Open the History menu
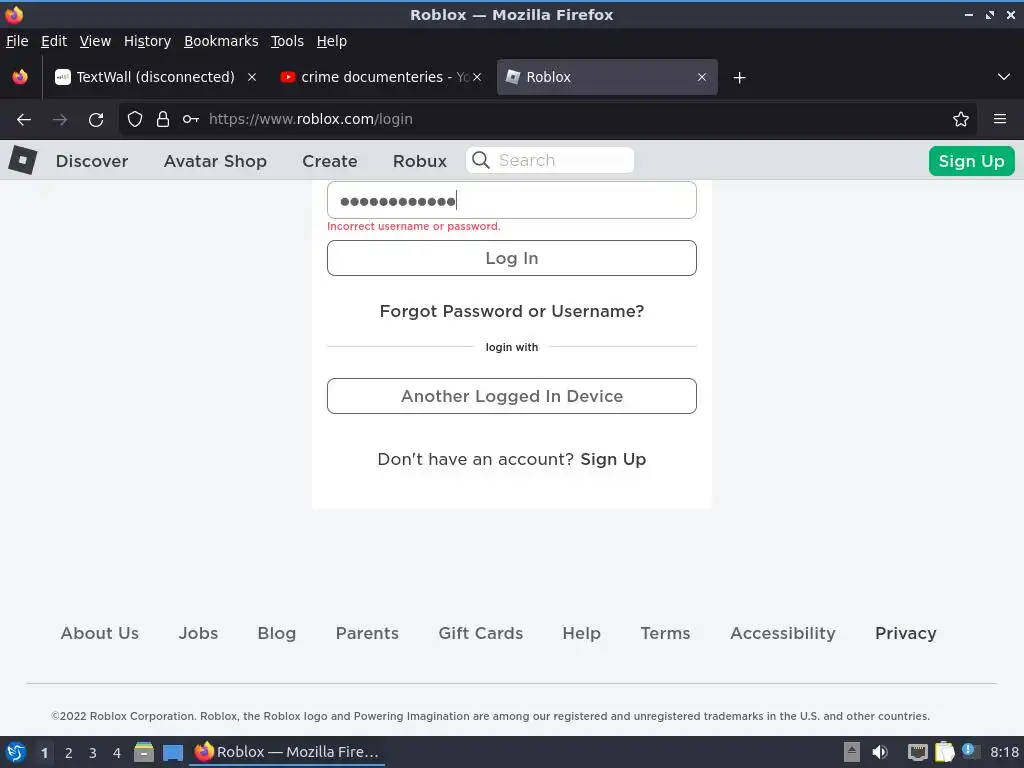Screen dimensions: 1024x768 click(147, 41)
